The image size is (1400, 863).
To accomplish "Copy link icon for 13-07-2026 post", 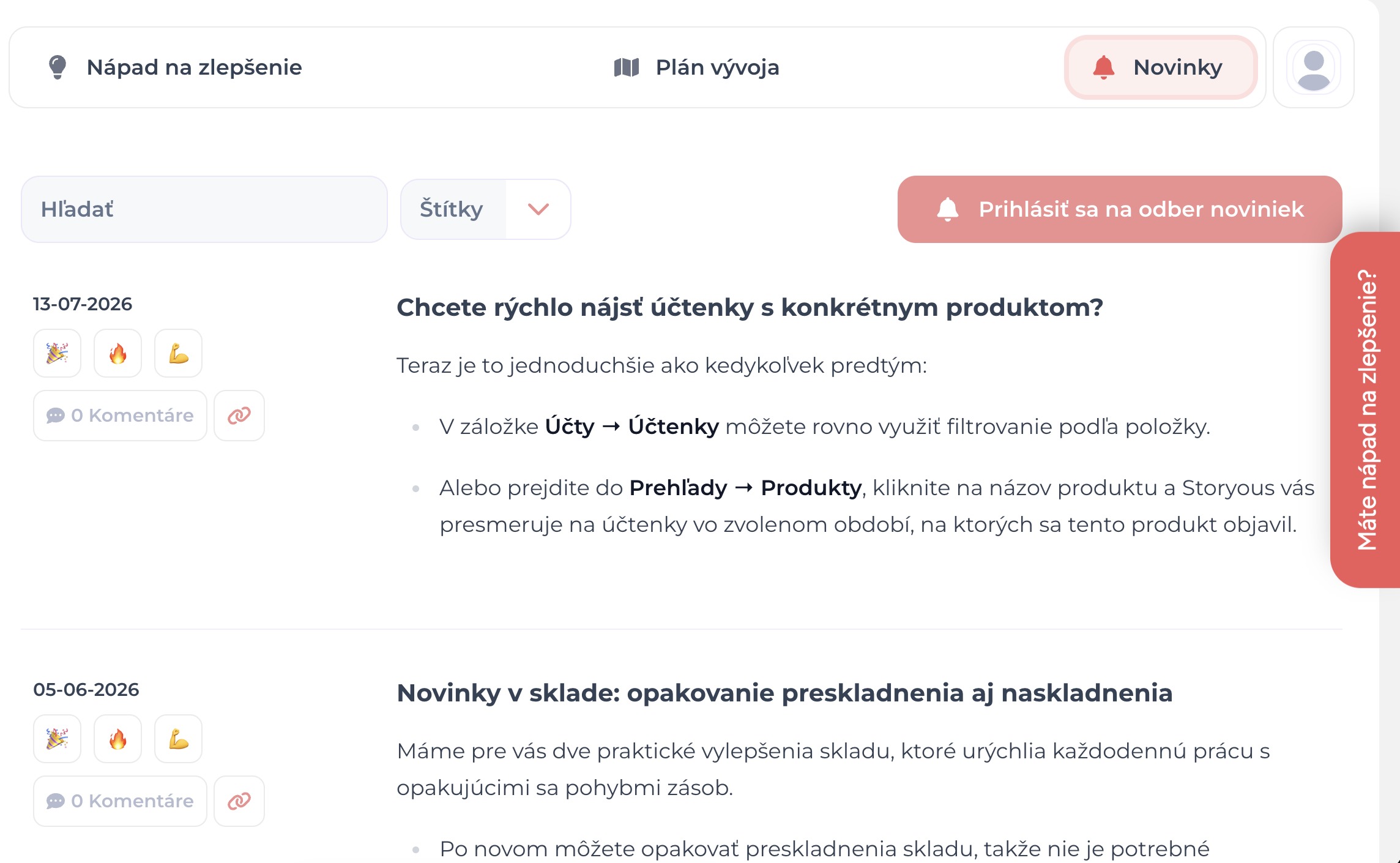I will (239, 416).
